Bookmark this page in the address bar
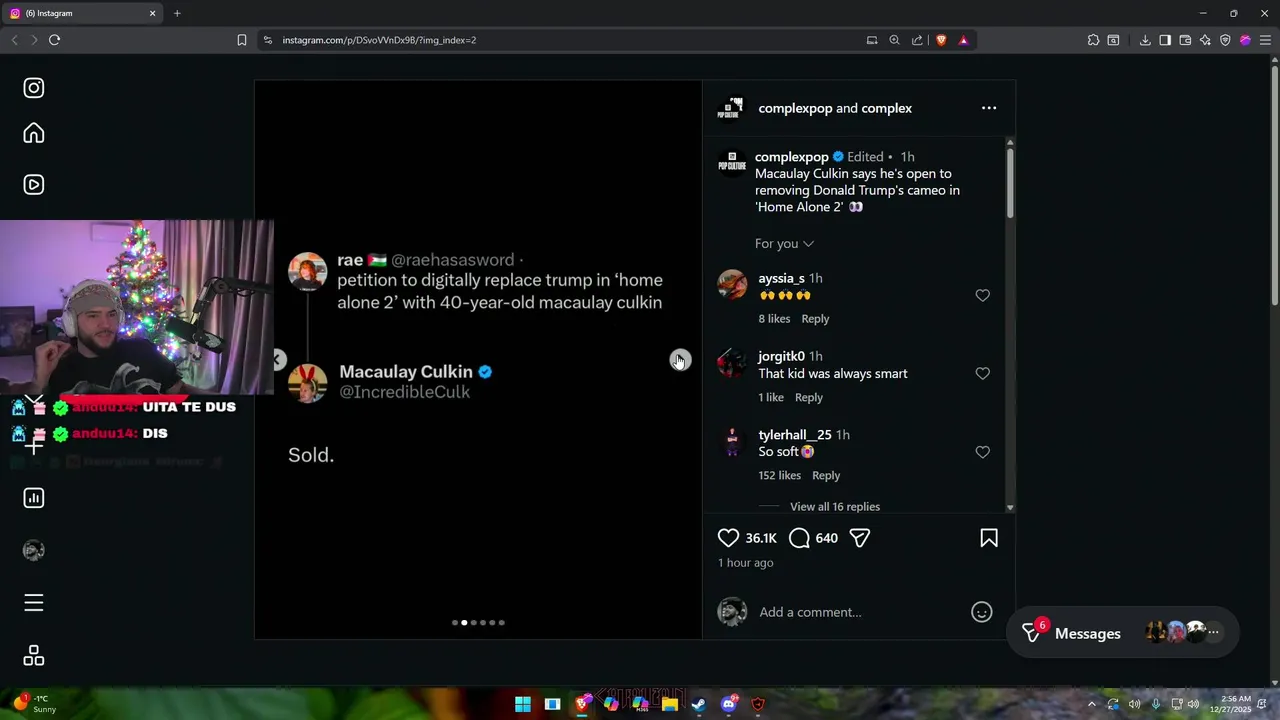 coord(241,40)
